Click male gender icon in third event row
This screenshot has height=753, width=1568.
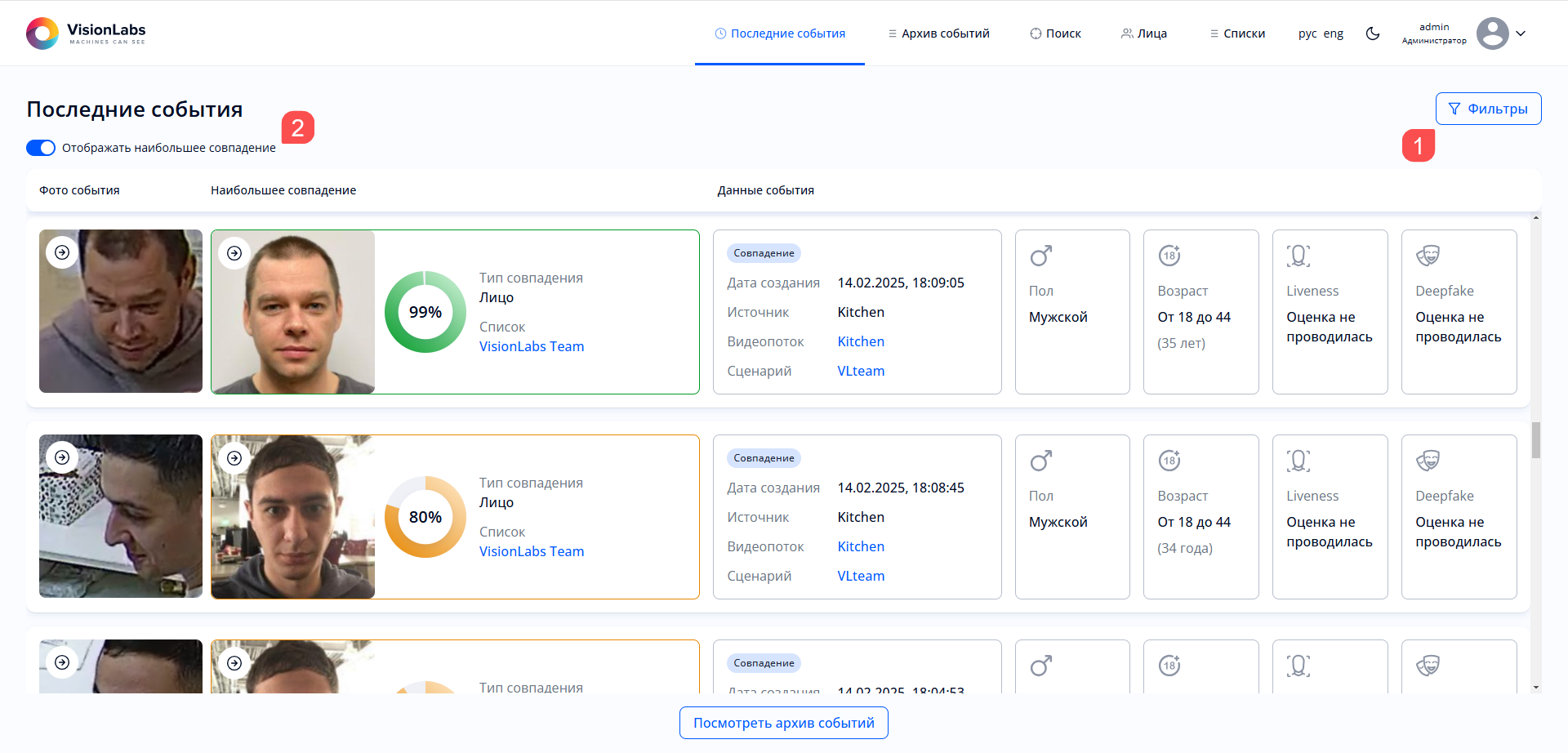coord(1040,666)
